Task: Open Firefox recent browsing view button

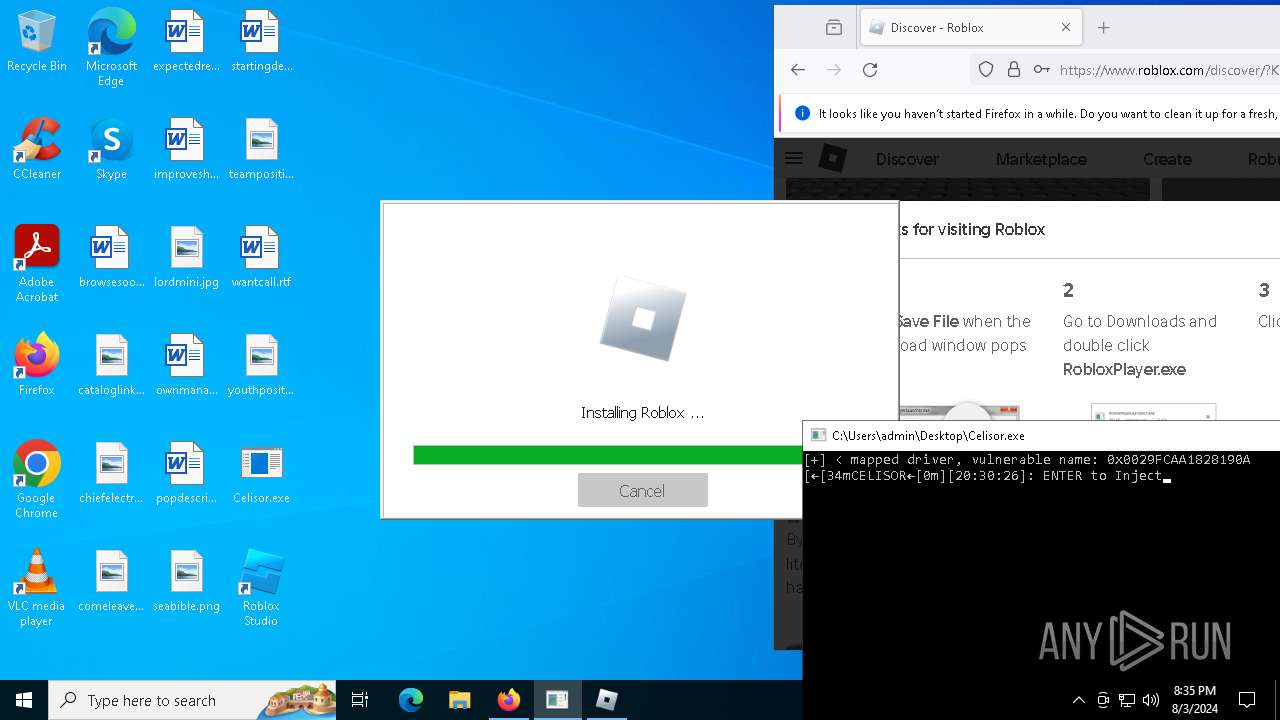Action: 833,28
